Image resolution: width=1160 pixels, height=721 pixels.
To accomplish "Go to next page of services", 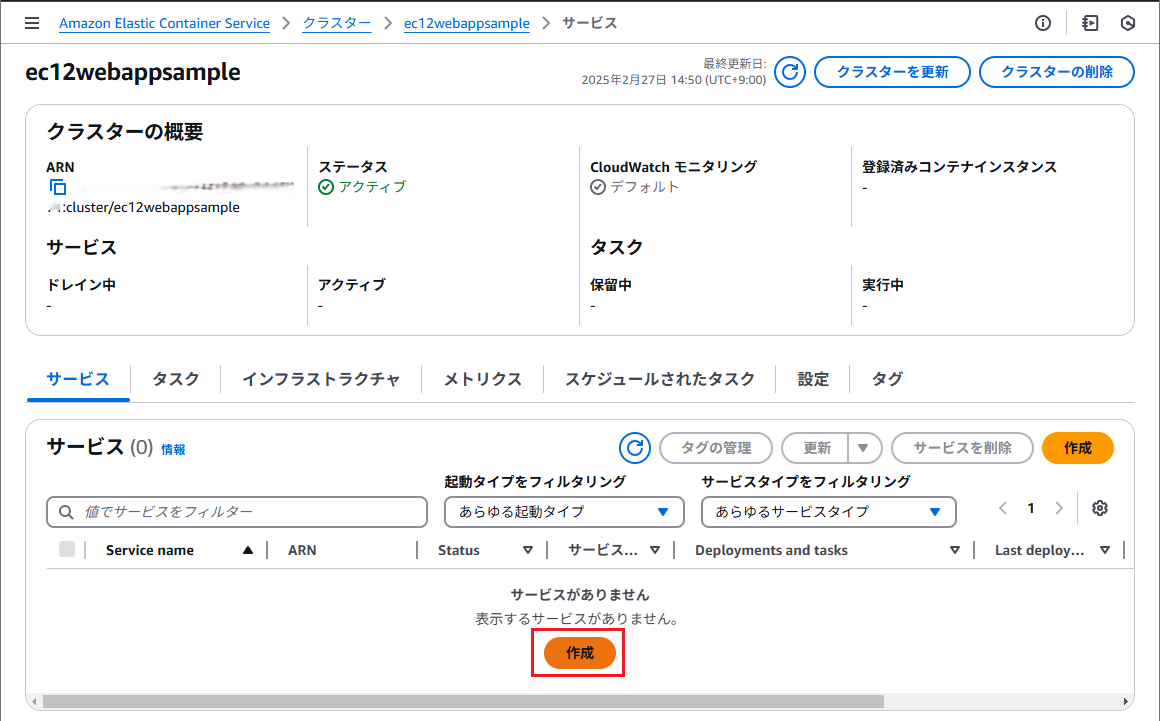I will 1059,508.
